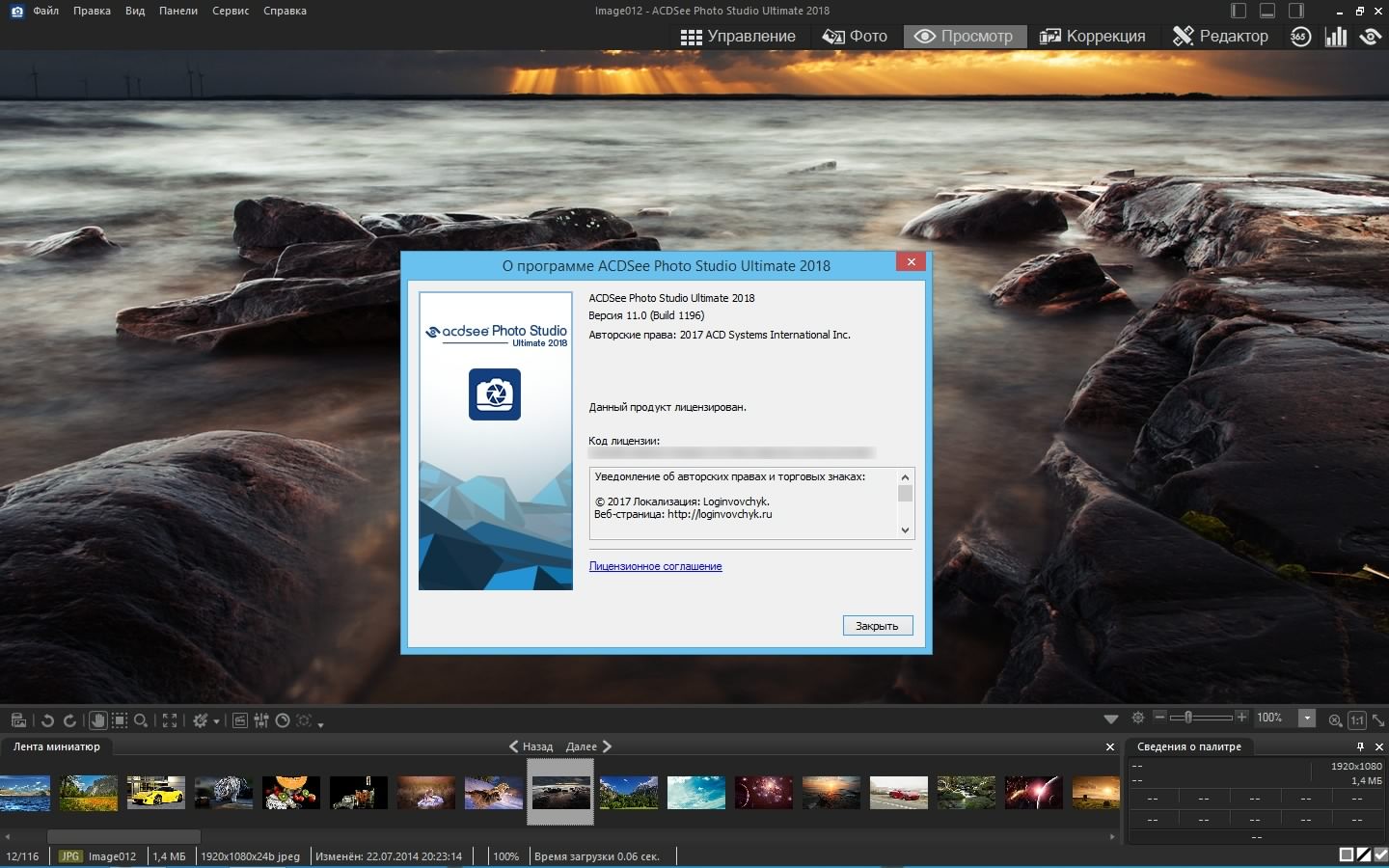The width and height of the screenshot is (1389, 868).
Task: Click the Закрыть button in dialog
Action: pos(877,626)
